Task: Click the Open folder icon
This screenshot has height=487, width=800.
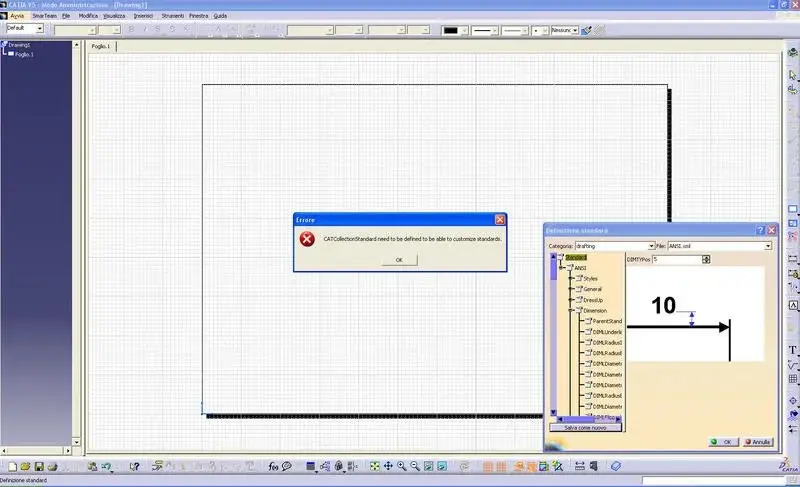Action: coord(25,466)
